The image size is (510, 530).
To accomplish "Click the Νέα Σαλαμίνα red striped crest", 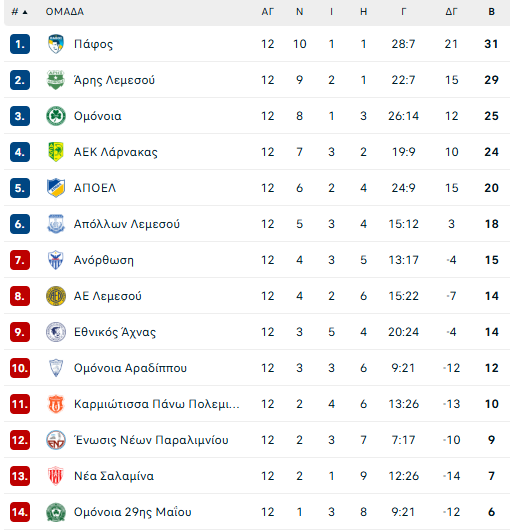I will [56, 476].
